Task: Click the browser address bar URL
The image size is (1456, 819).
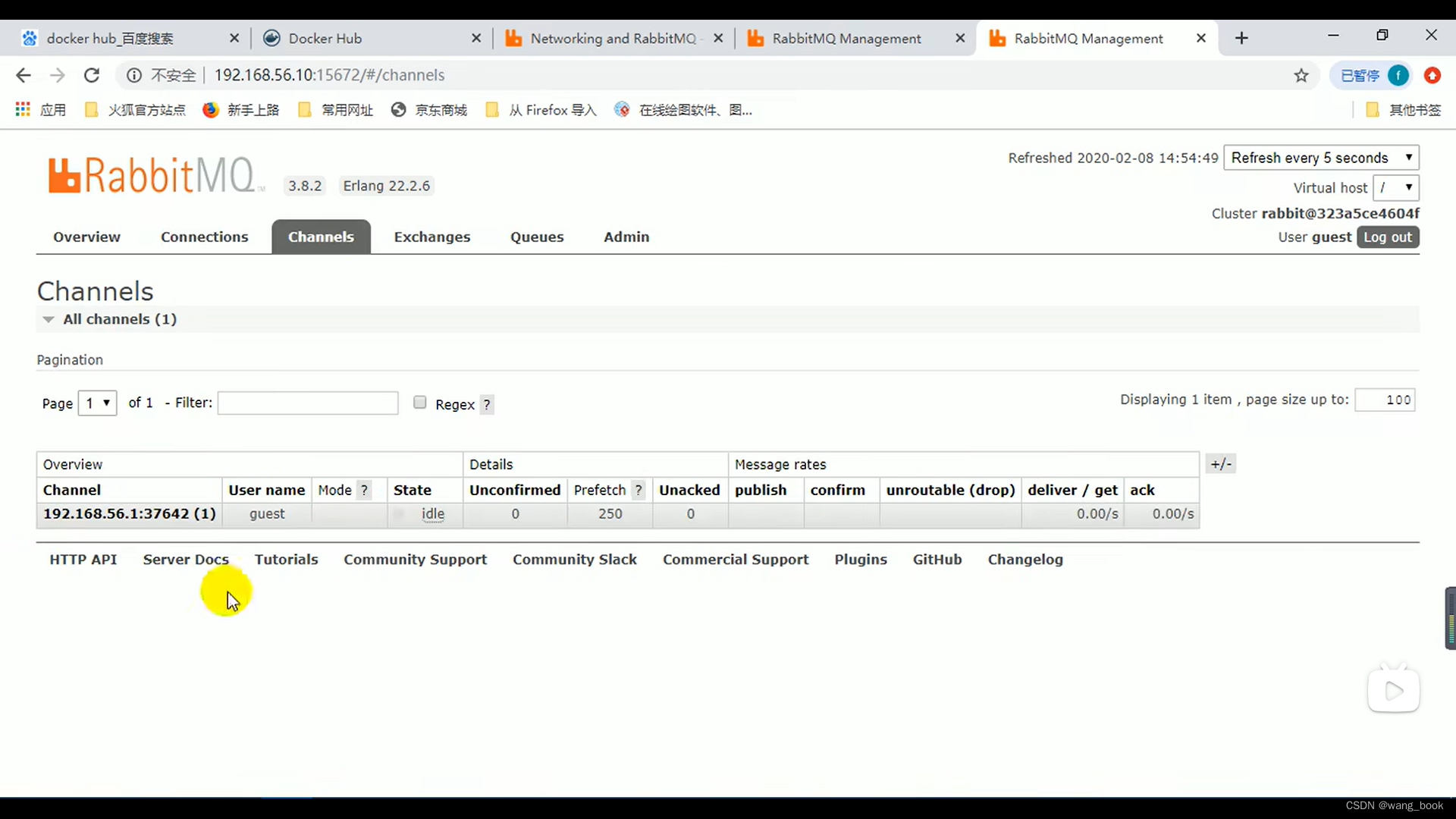Action: click(329, 75)
